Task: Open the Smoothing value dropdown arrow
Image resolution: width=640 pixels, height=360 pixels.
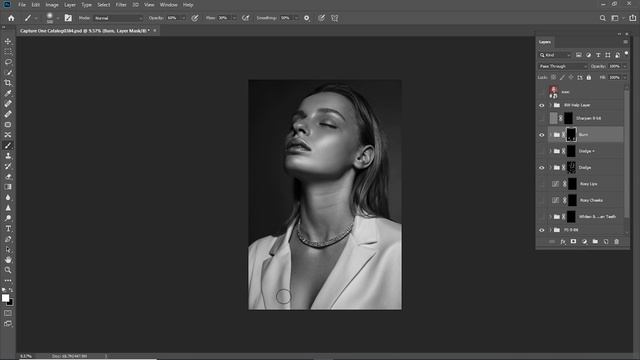Action: (x=296, y=18)
